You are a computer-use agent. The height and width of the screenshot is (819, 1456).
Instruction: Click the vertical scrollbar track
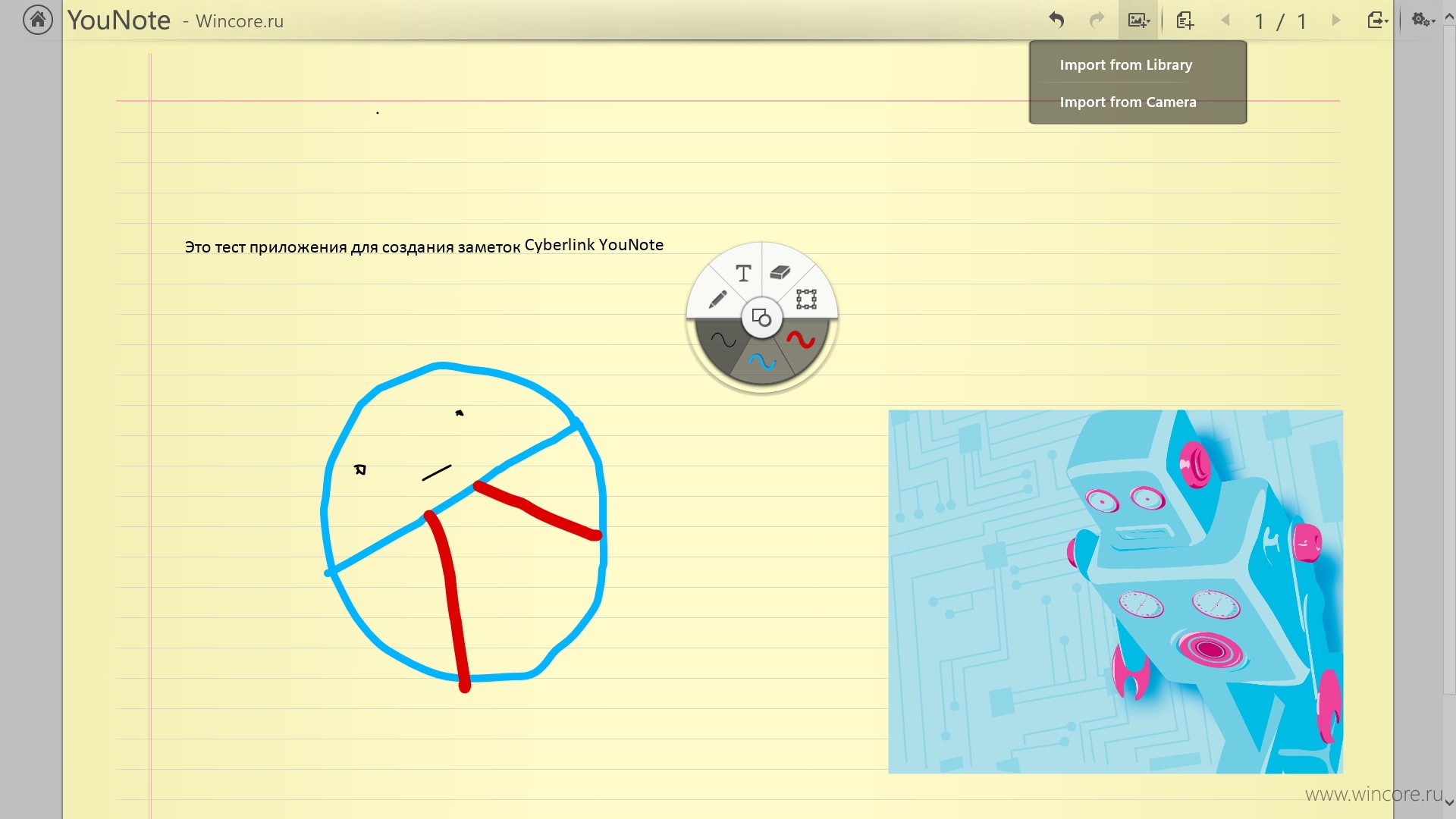click(x=1448, y=409)
